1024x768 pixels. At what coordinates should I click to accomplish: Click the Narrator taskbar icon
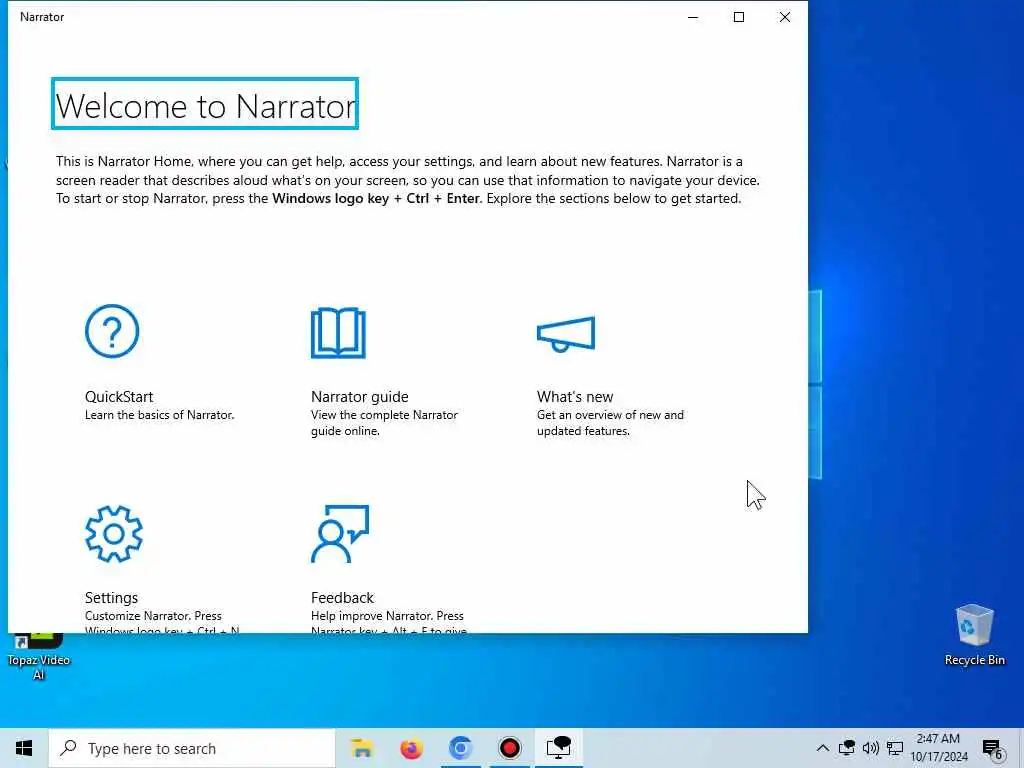click(558, 748)
